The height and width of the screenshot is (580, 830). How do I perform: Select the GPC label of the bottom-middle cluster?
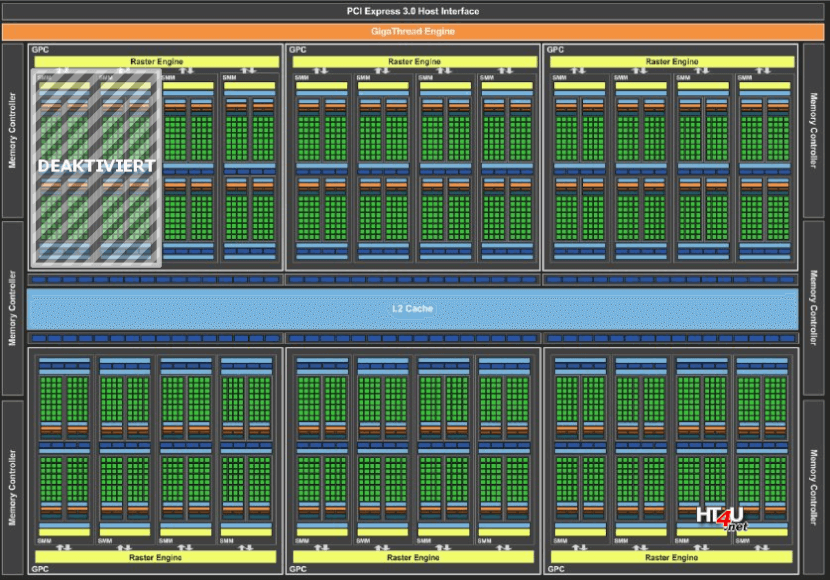coord(297,569)
